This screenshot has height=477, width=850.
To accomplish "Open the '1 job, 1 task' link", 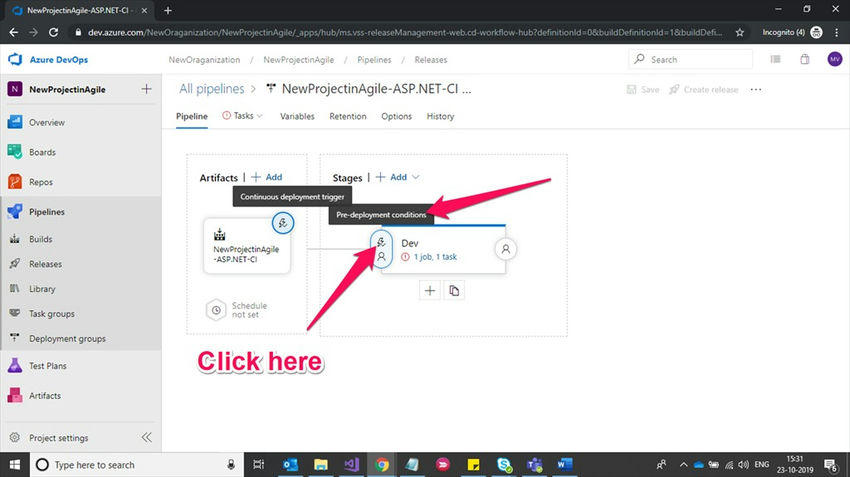I will point(435,257).
